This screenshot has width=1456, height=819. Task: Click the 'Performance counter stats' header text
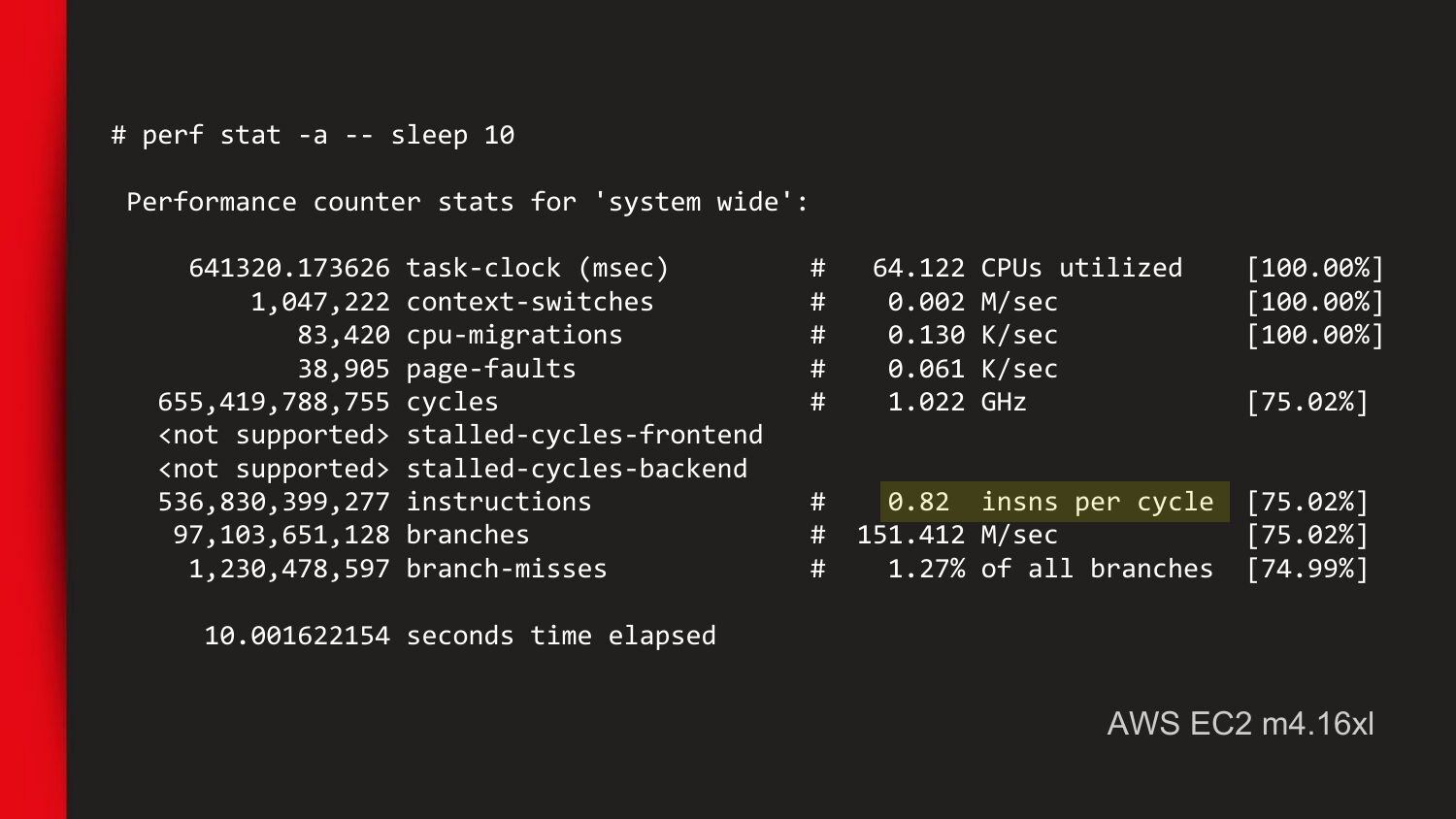(467, 202)
